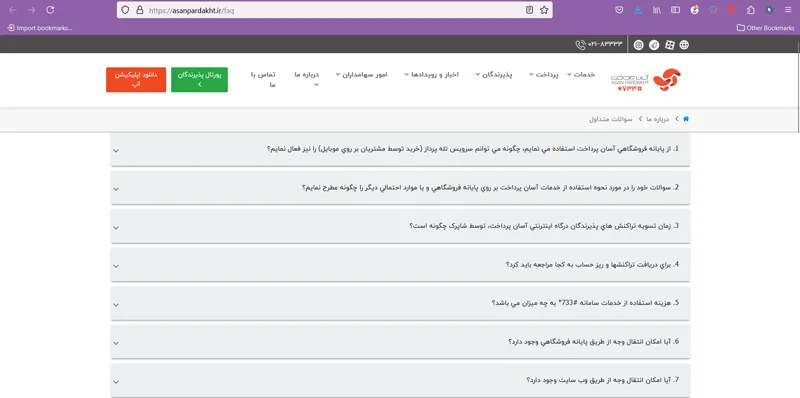Click the phone handset icon
This screenshot has height=398, width=800.
click(580, 45)
